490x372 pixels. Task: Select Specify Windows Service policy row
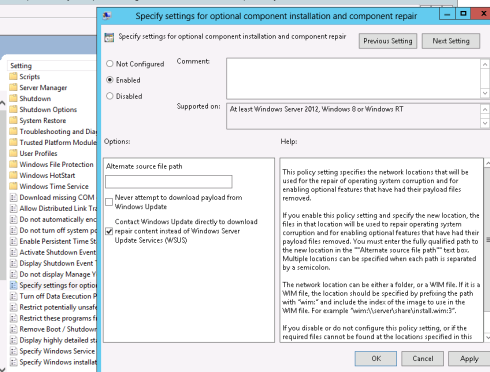tap(53, 351)
